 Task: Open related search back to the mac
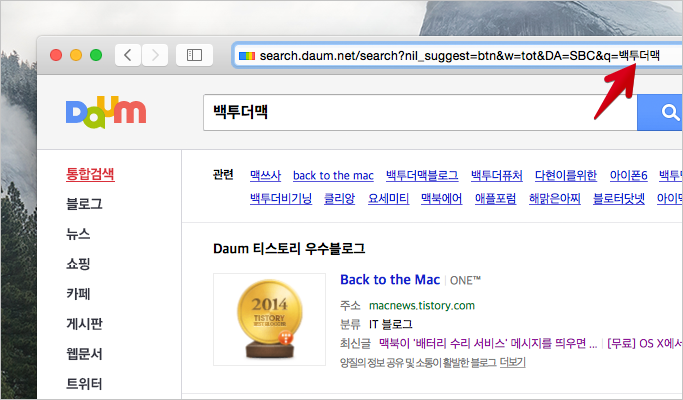coord(333,175)
